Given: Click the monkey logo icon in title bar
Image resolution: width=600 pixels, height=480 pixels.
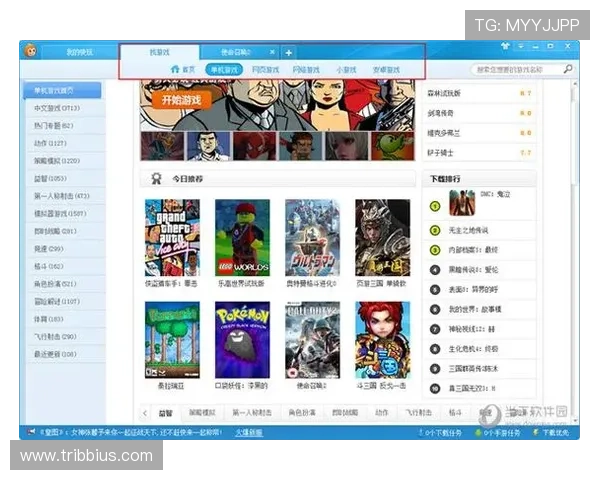Looking at the screenshot, I should tap(32, 51).
